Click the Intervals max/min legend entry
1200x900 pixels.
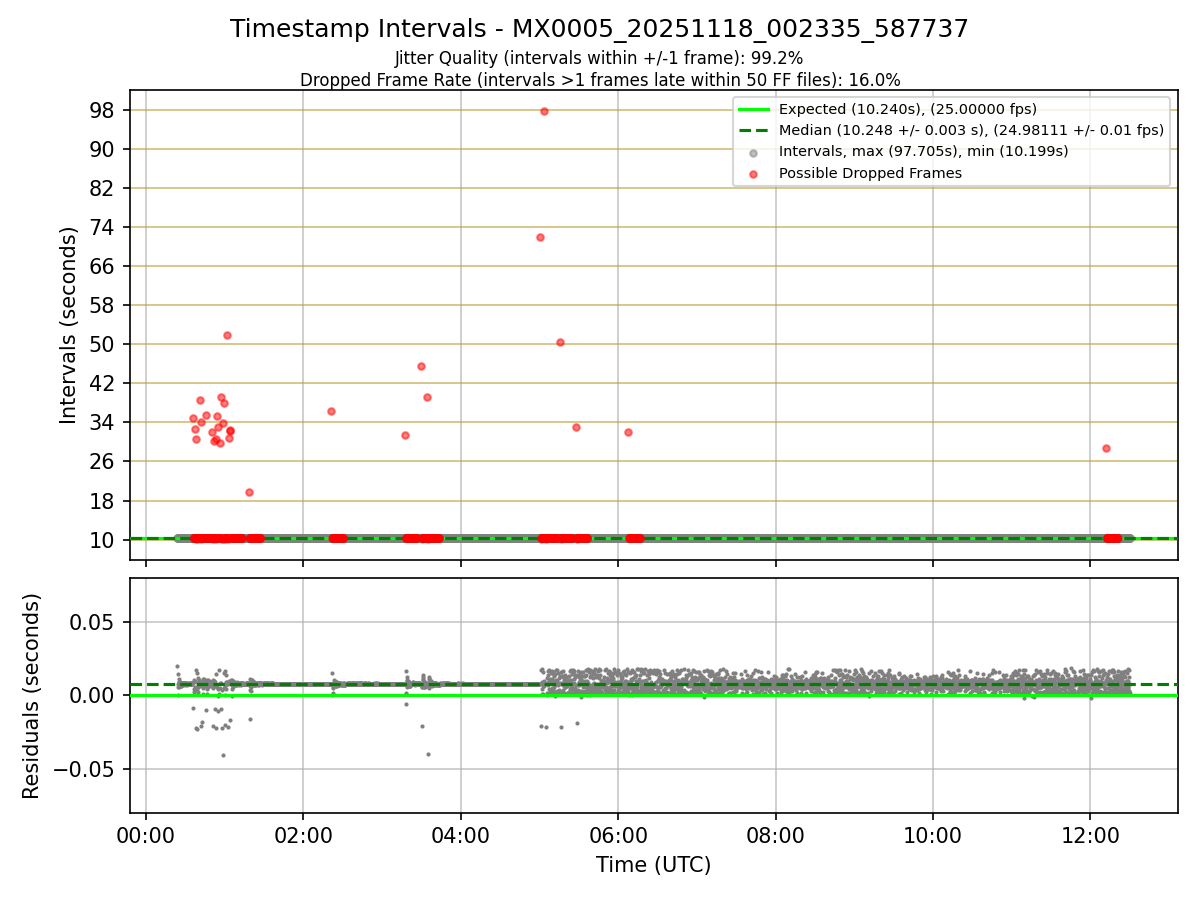pos(909,151)
